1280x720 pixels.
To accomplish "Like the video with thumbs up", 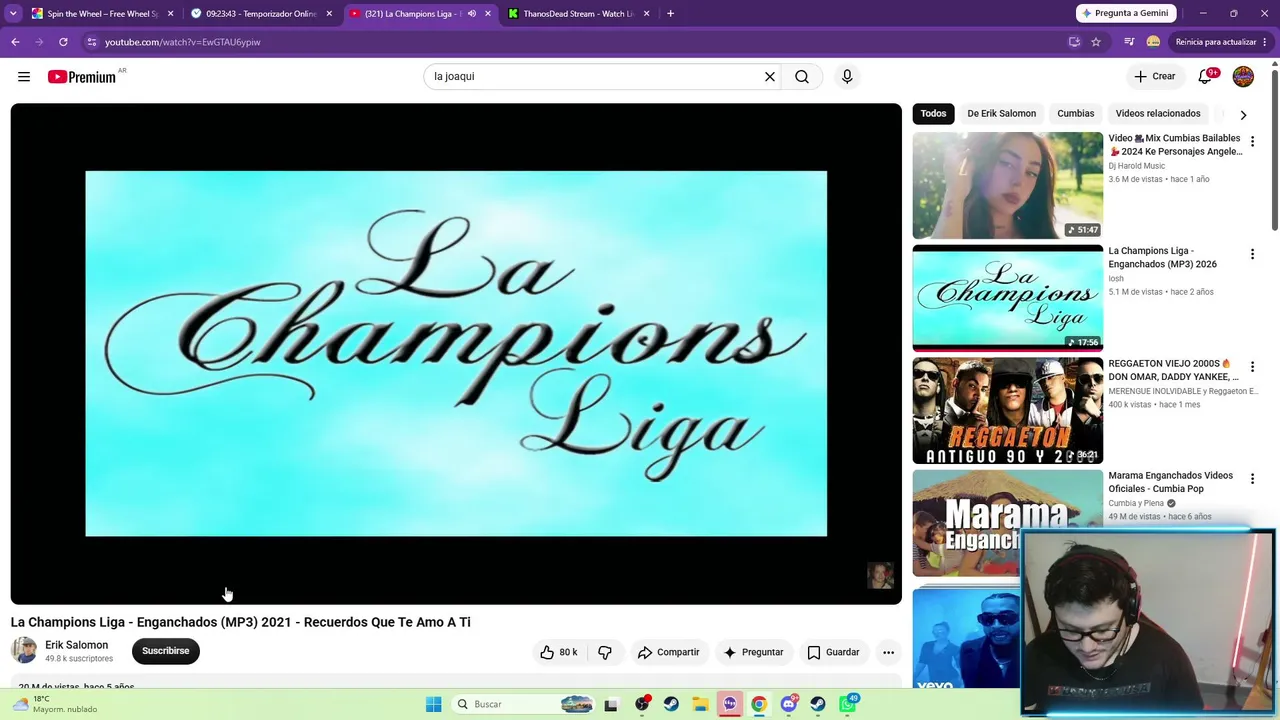I will point(559,652).
